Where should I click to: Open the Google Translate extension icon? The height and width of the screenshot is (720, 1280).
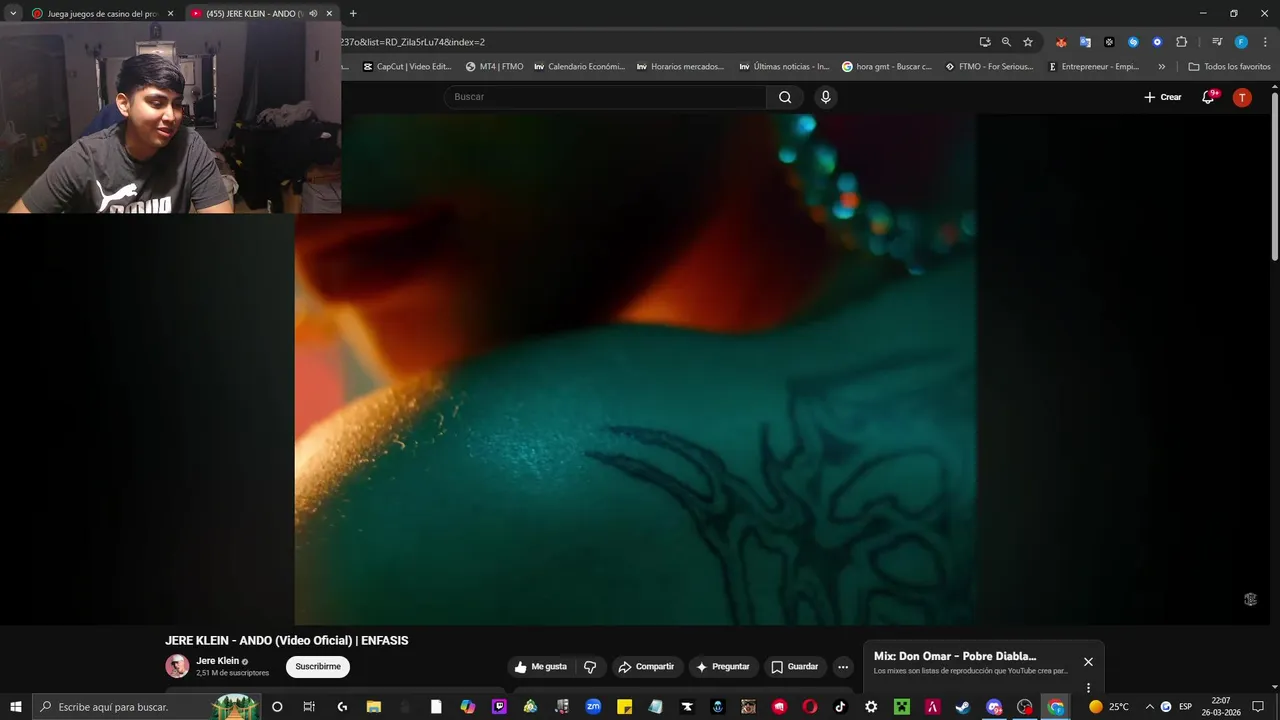(1085, 42)
